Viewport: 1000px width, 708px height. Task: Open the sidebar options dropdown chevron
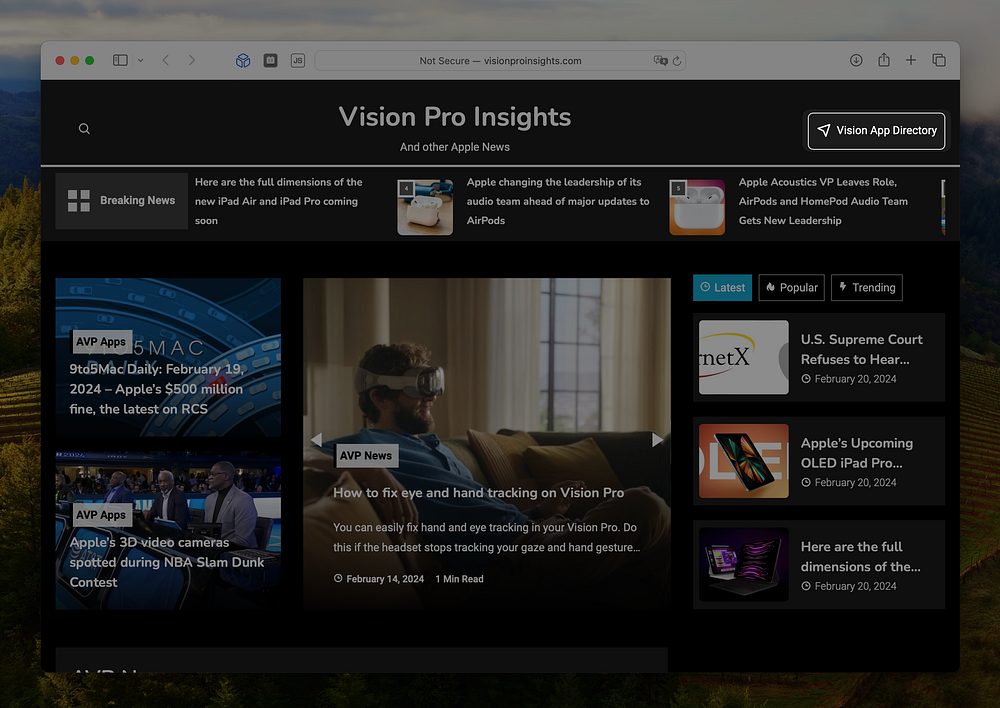[x=140, y=61]
